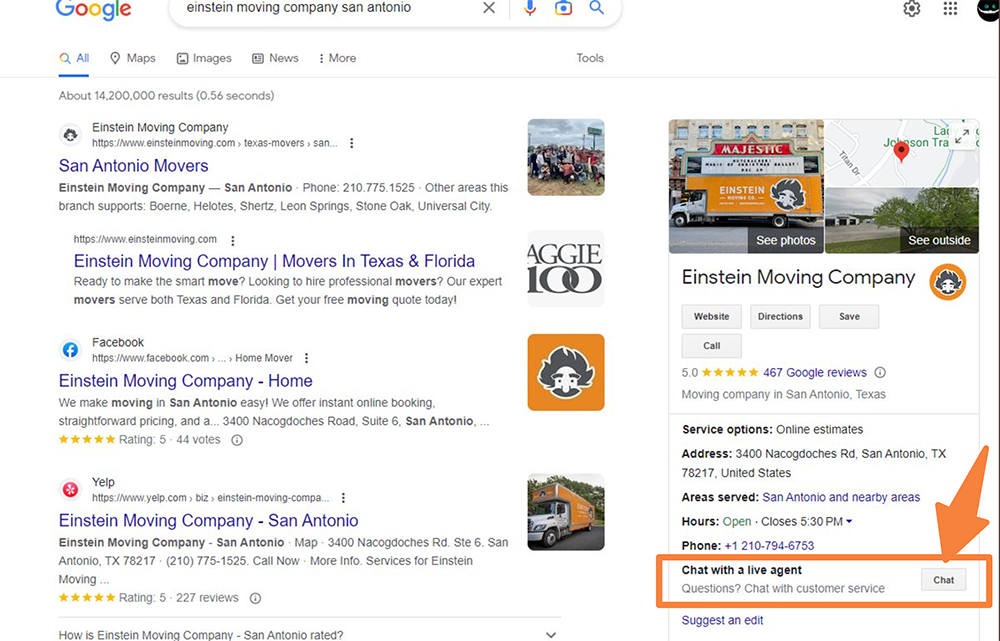
Task: Go to the Google logo homepage
Action: point(94,9)
